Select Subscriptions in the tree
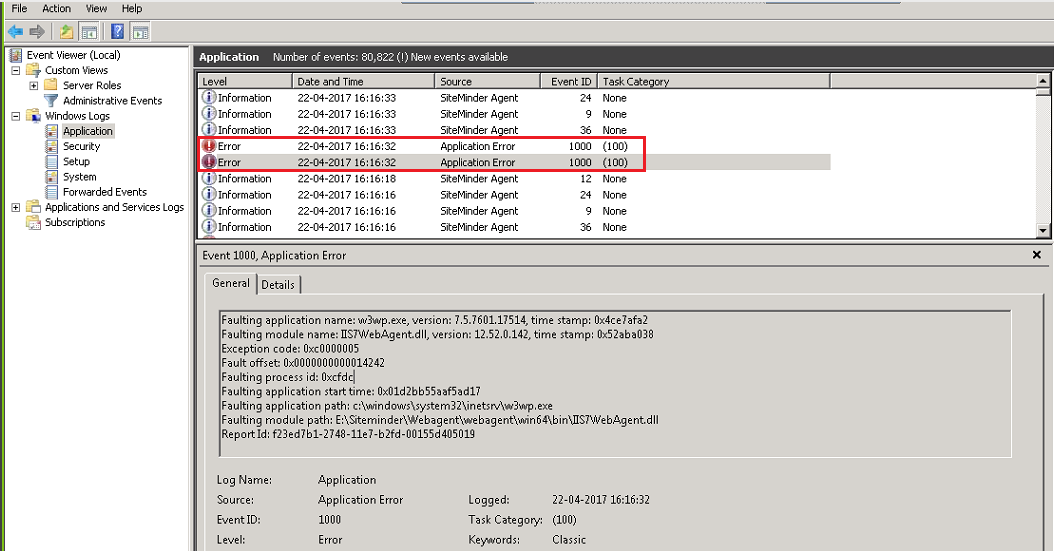The height and width of the screenshot is (551, 1054). 75,222
